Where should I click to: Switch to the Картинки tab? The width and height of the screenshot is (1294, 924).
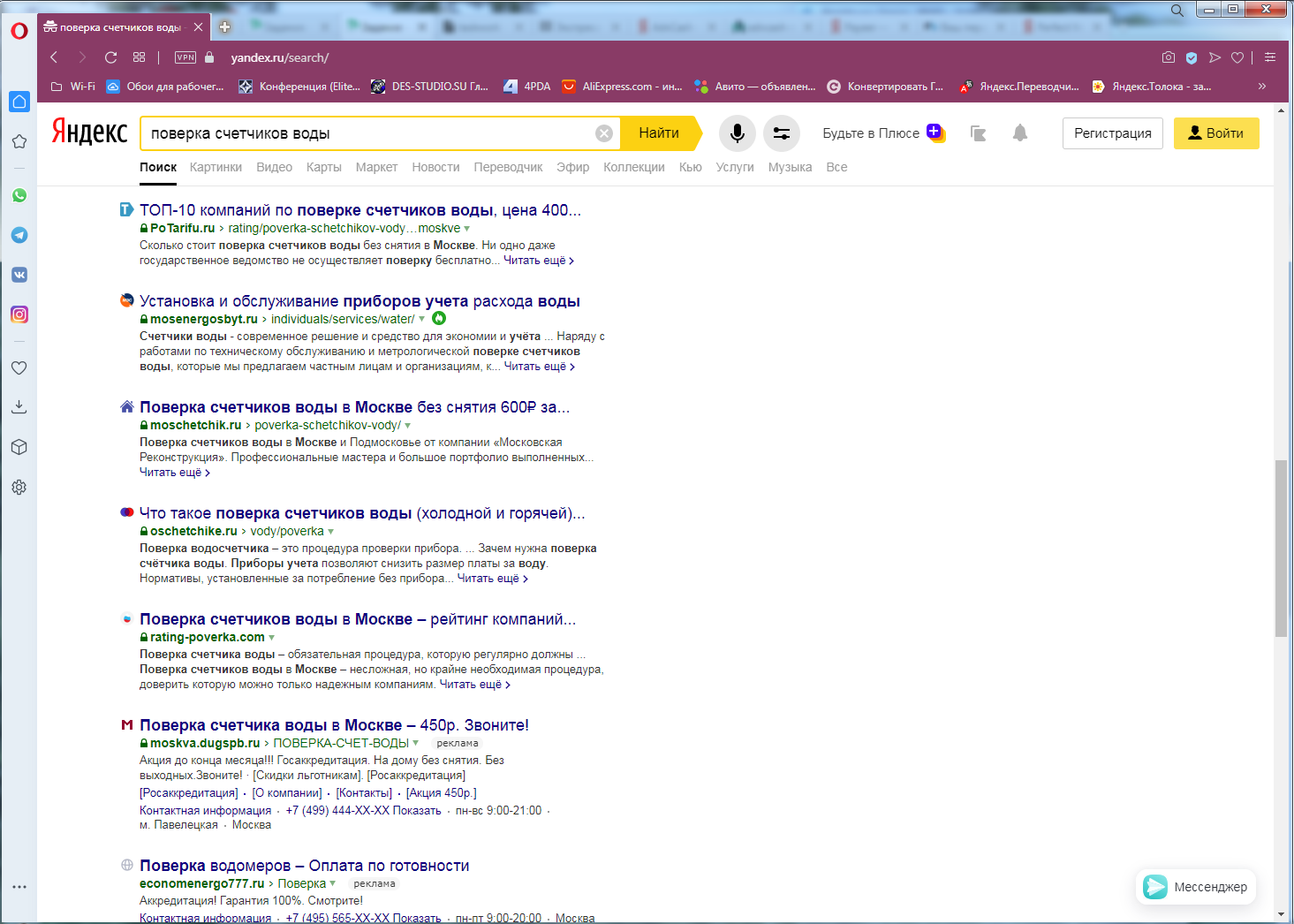pyautogui.click(x=216, y=167)
